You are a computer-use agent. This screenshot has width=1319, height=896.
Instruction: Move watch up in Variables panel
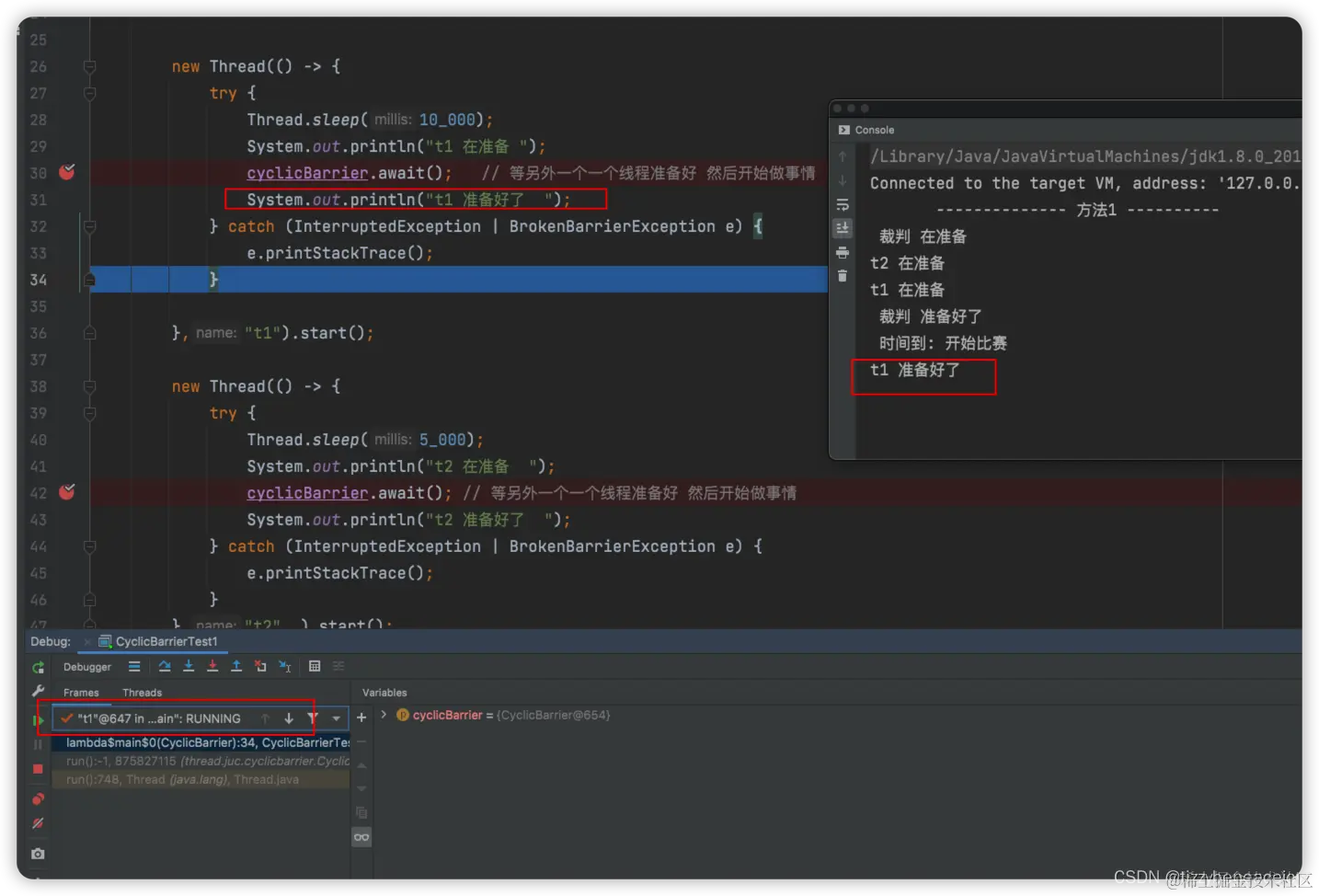click(361, 765)
